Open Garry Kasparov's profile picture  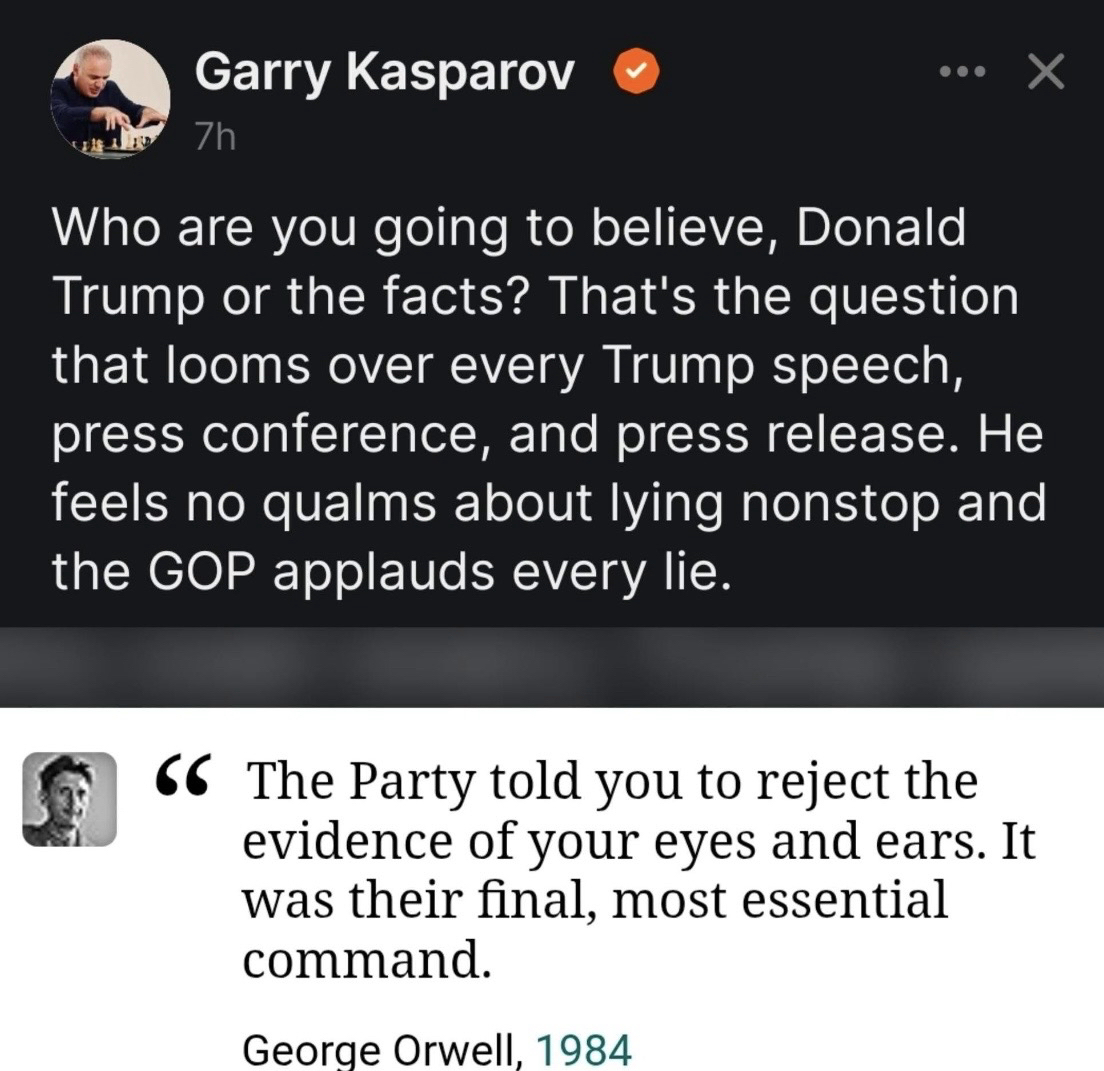(109, 99)
